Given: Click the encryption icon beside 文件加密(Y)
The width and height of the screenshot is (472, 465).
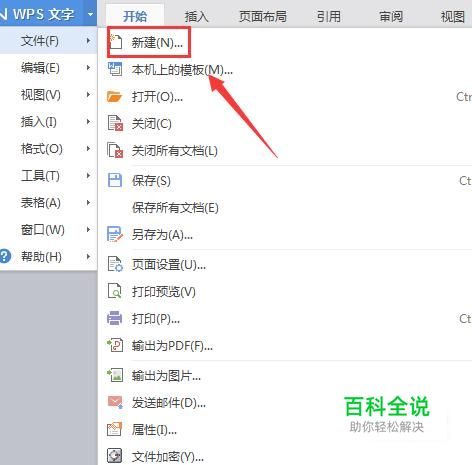Looking at the screenshot, I should 115,456.
